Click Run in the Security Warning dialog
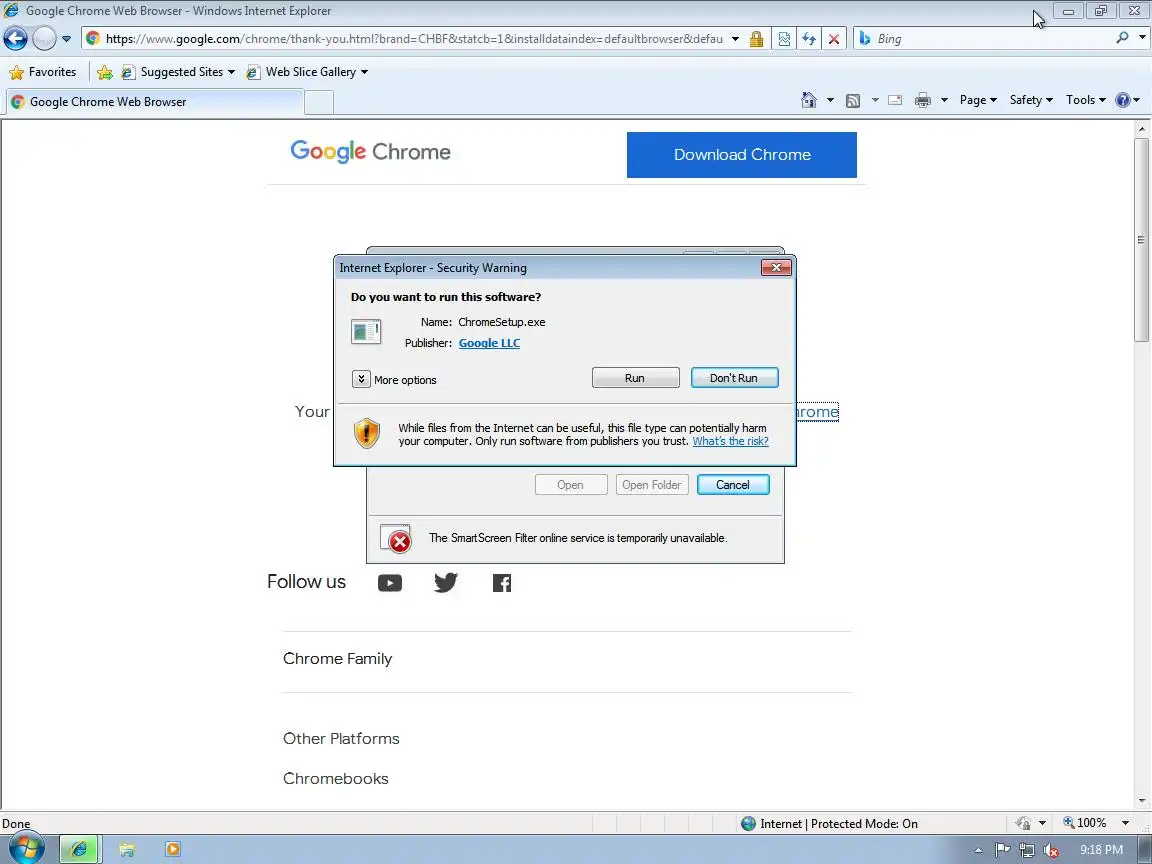Image resolution: width=1152 pixels, height=864 pixels. (x=636, y=378)
